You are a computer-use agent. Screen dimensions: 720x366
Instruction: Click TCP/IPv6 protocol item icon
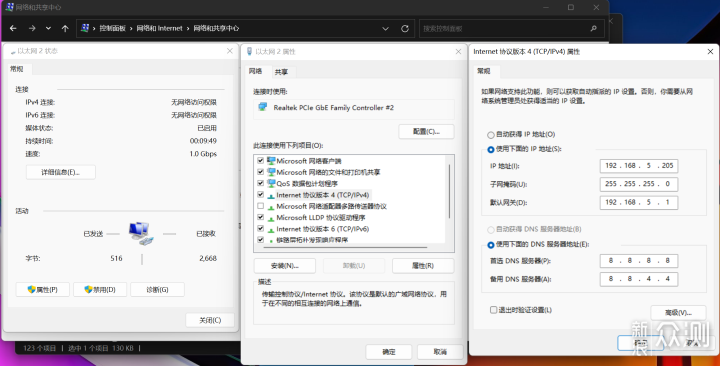click(271, 230)
